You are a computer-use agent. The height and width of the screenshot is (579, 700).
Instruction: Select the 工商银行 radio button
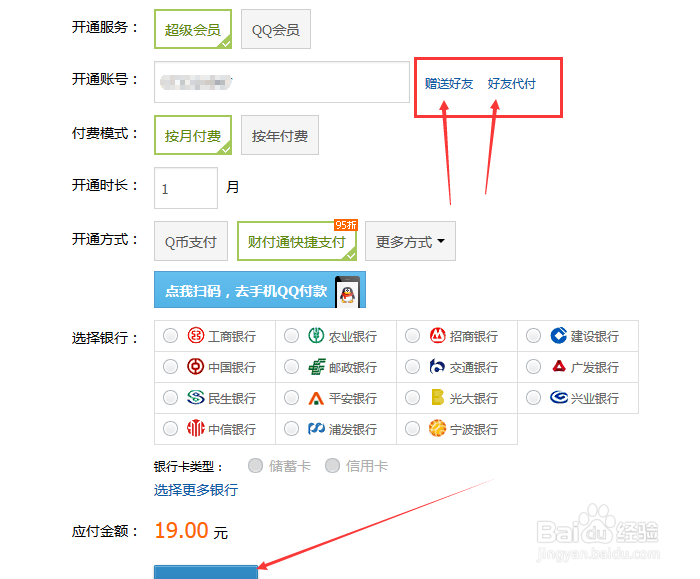click(x=171, y=336)
